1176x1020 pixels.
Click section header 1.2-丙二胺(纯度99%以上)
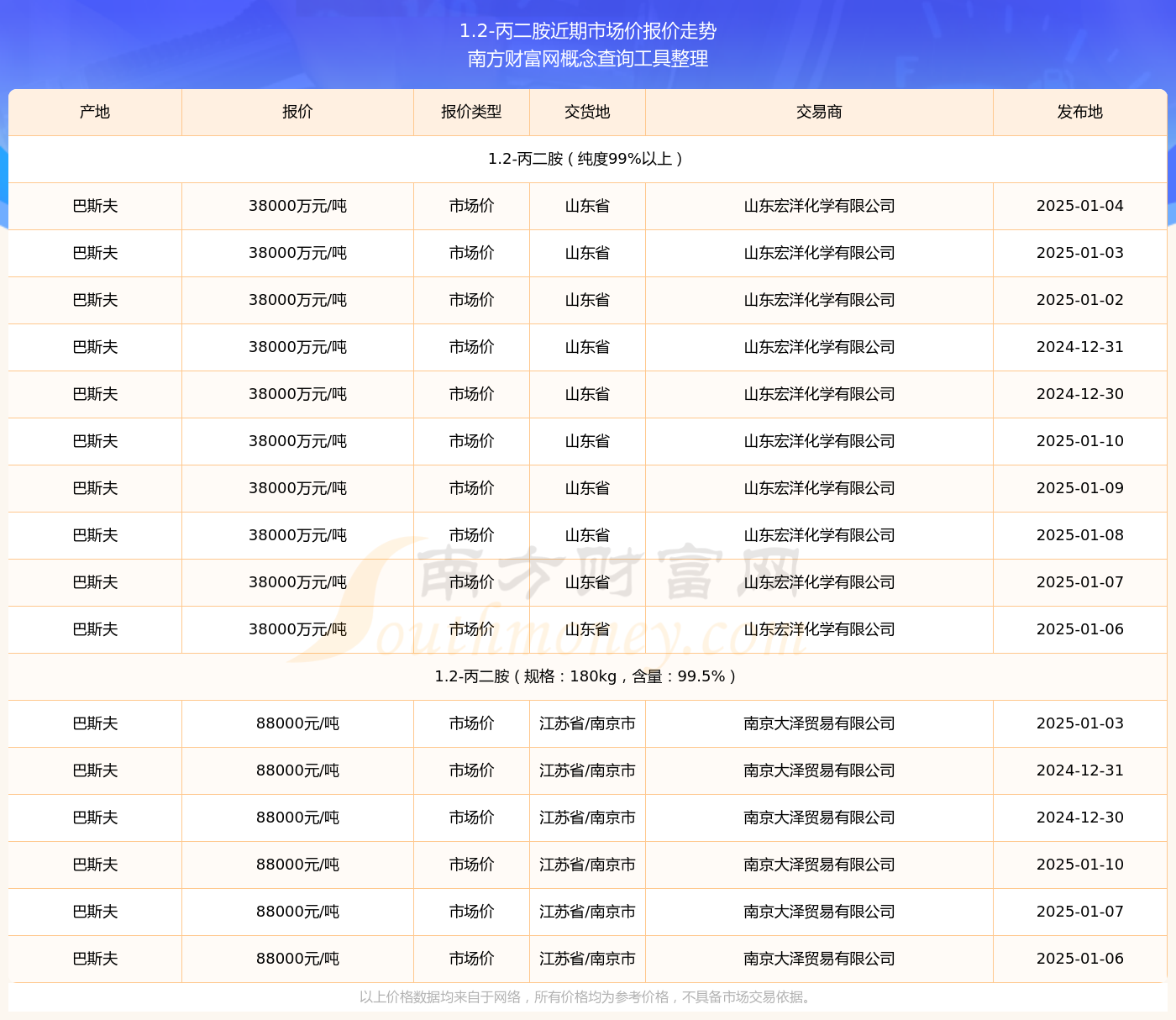coord(588,159)
